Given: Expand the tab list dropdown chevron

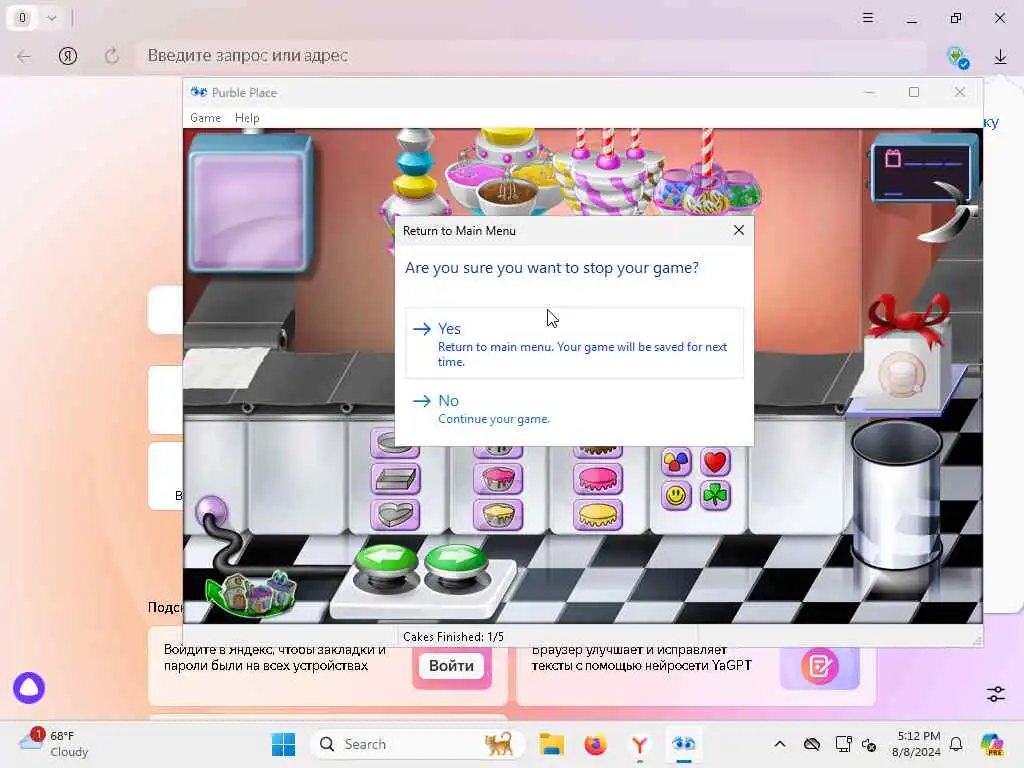Looking at the screenshot, I should tap(52, 18).
